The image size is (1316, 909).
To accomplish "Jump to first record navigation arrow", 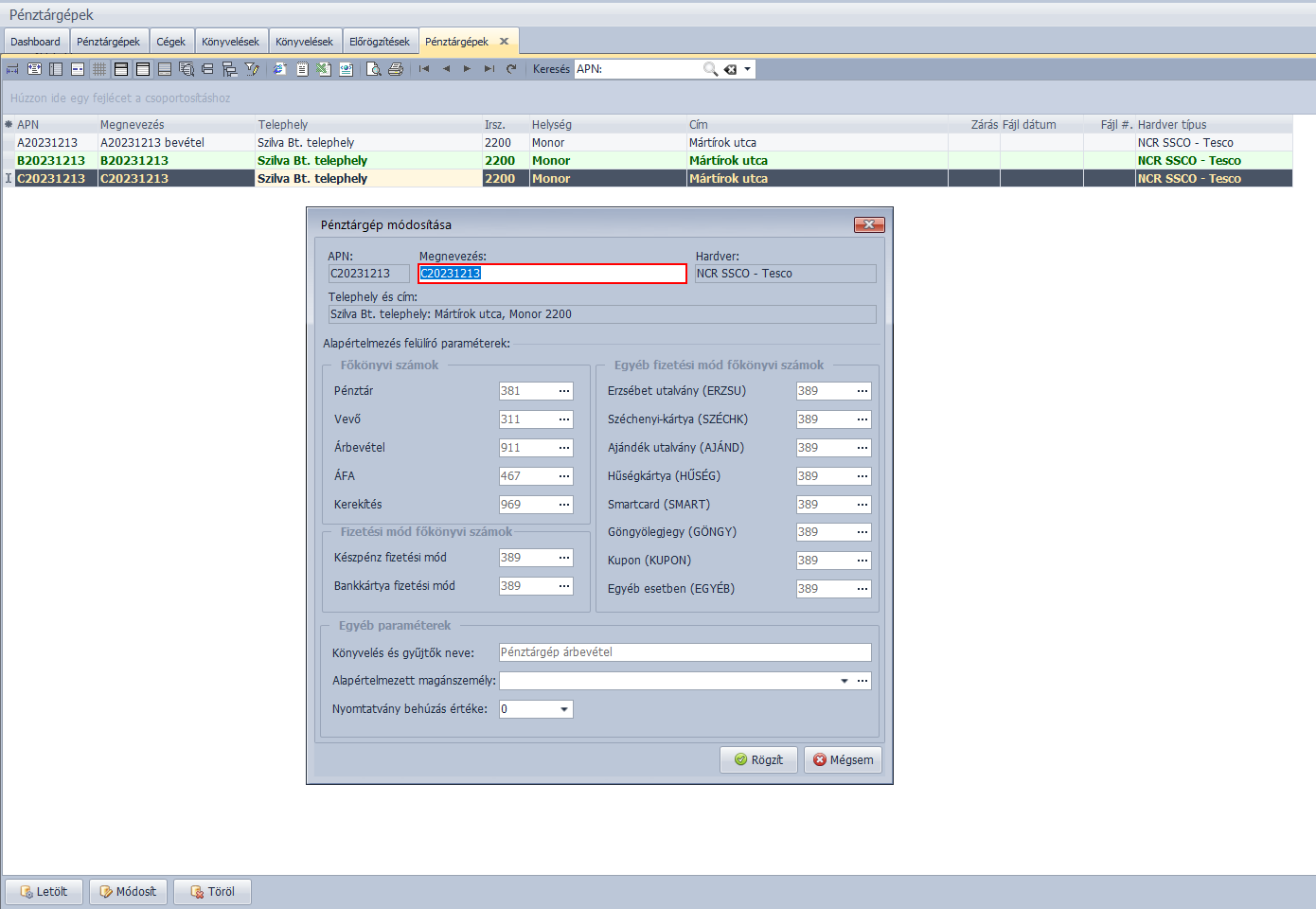I will point(424,69).
